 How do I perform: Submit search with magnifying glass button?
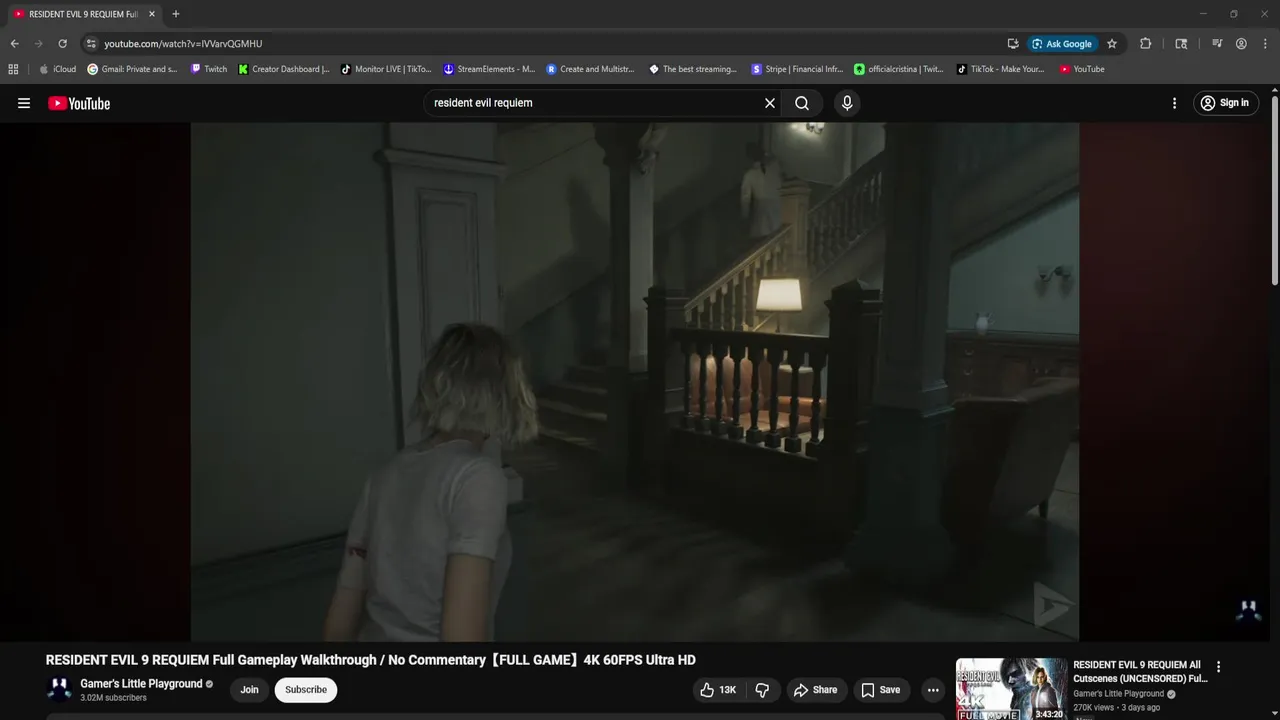point(802,103)
